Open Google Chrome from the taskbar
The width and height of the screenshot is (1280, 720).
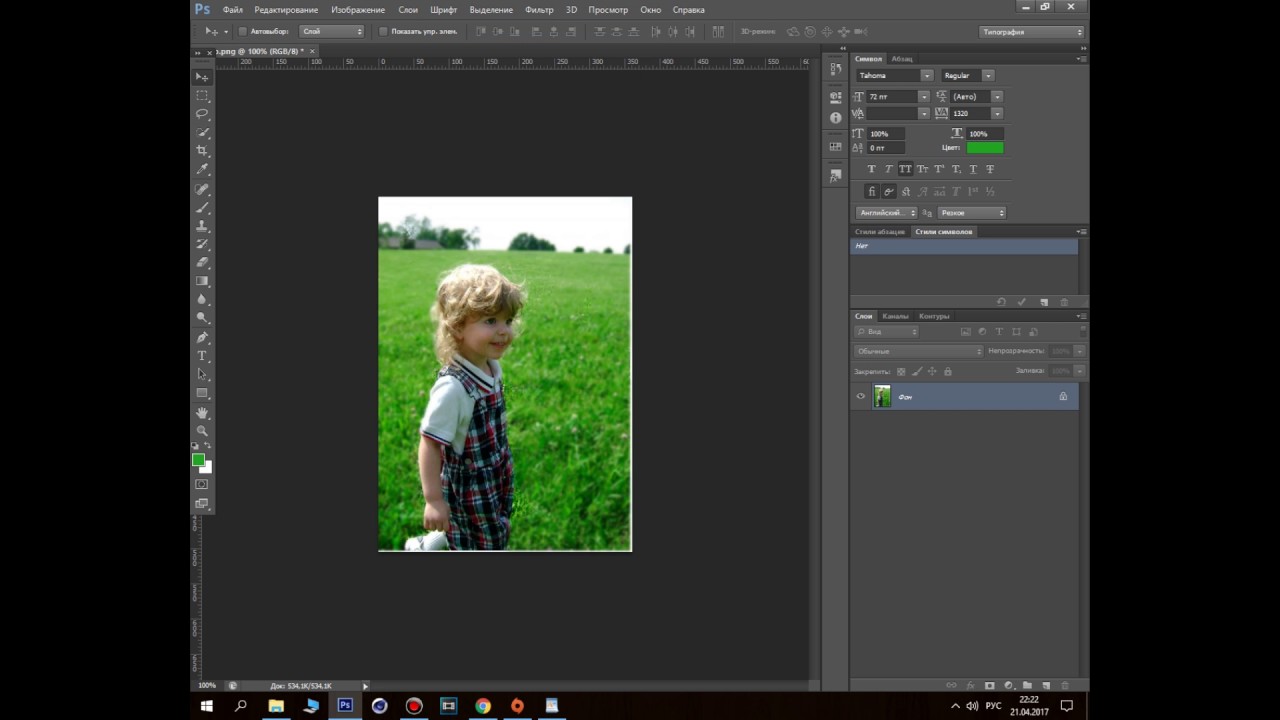(483, 706)
